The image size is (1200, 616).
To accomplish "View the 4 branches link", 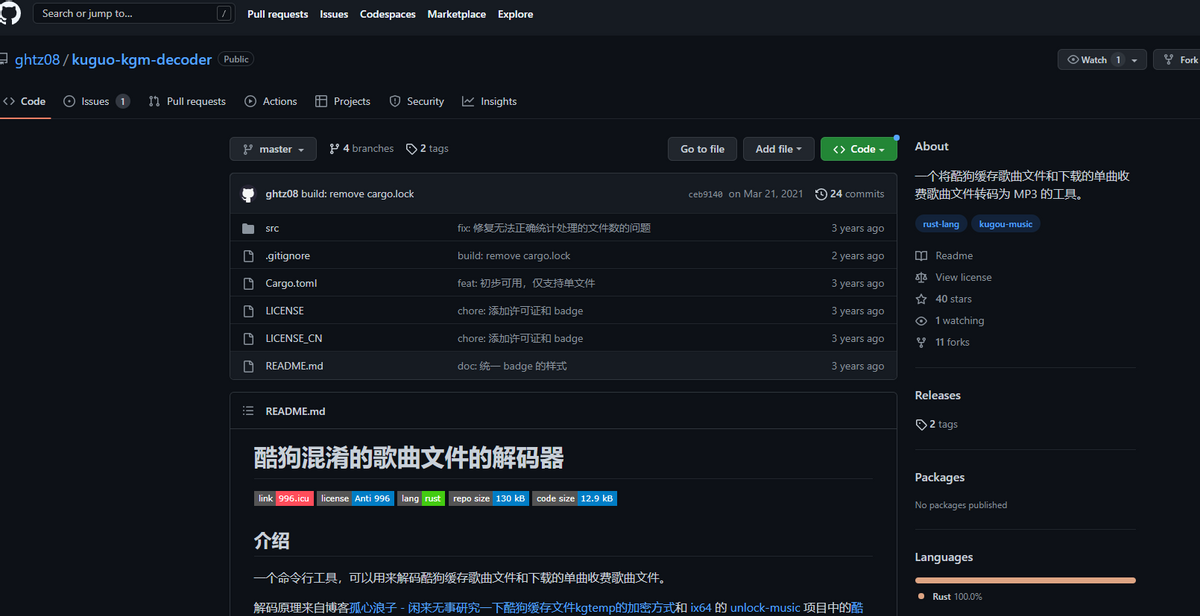I will (361, 149).
